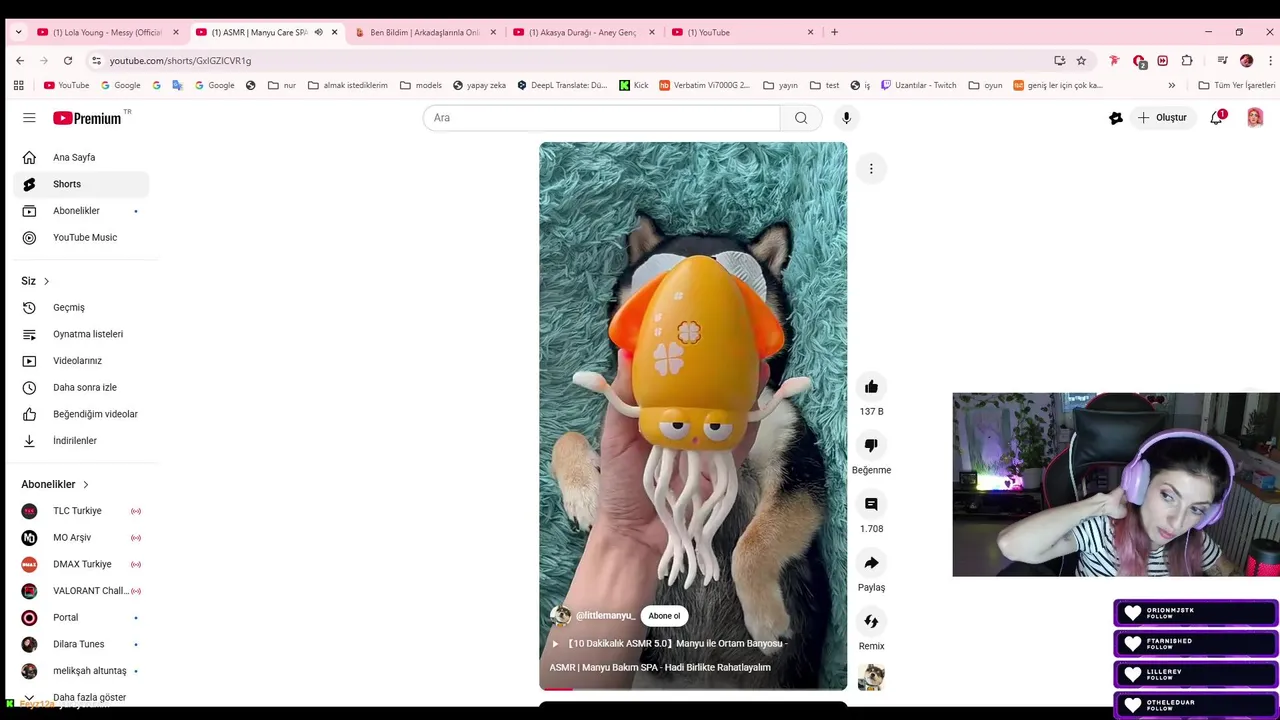
Task: Like the Short with thumbs up
Action: (x=871, y=387)
